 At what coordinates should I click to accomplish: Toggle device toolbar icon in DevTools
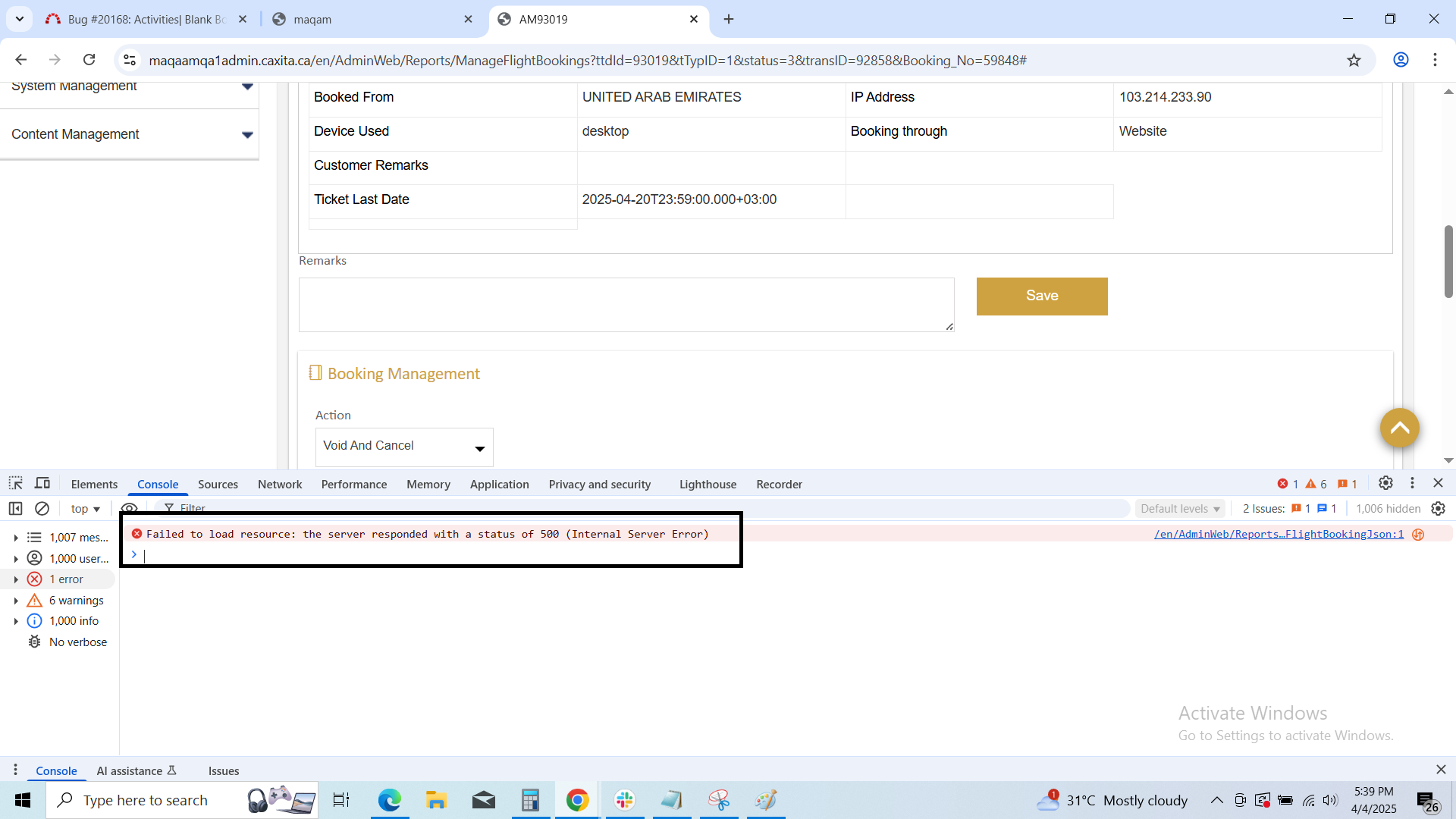[42, 484]
